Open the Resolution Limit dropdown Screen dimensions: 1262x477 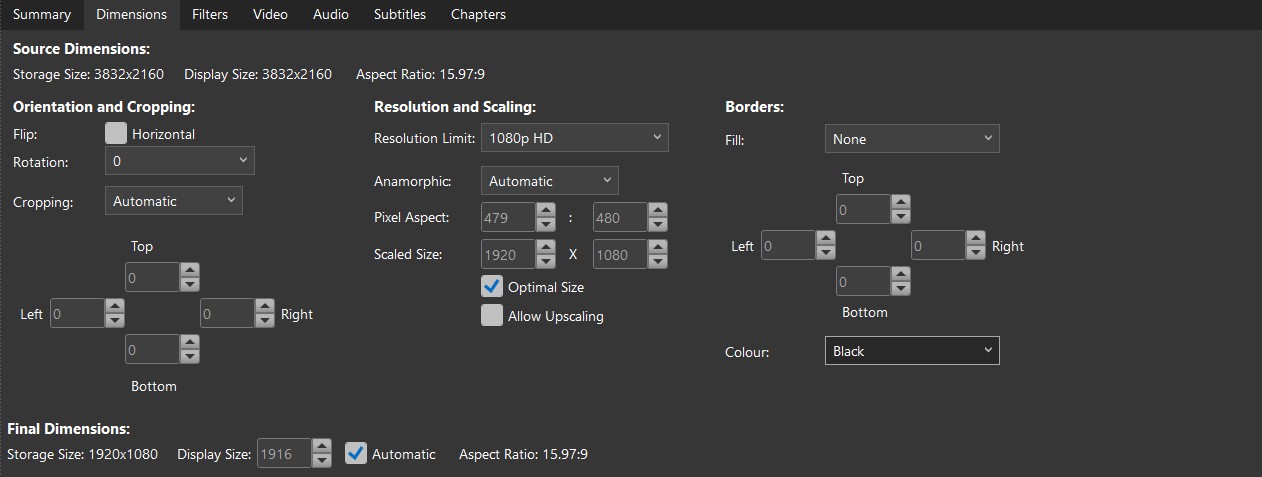[x=574, y=138]
